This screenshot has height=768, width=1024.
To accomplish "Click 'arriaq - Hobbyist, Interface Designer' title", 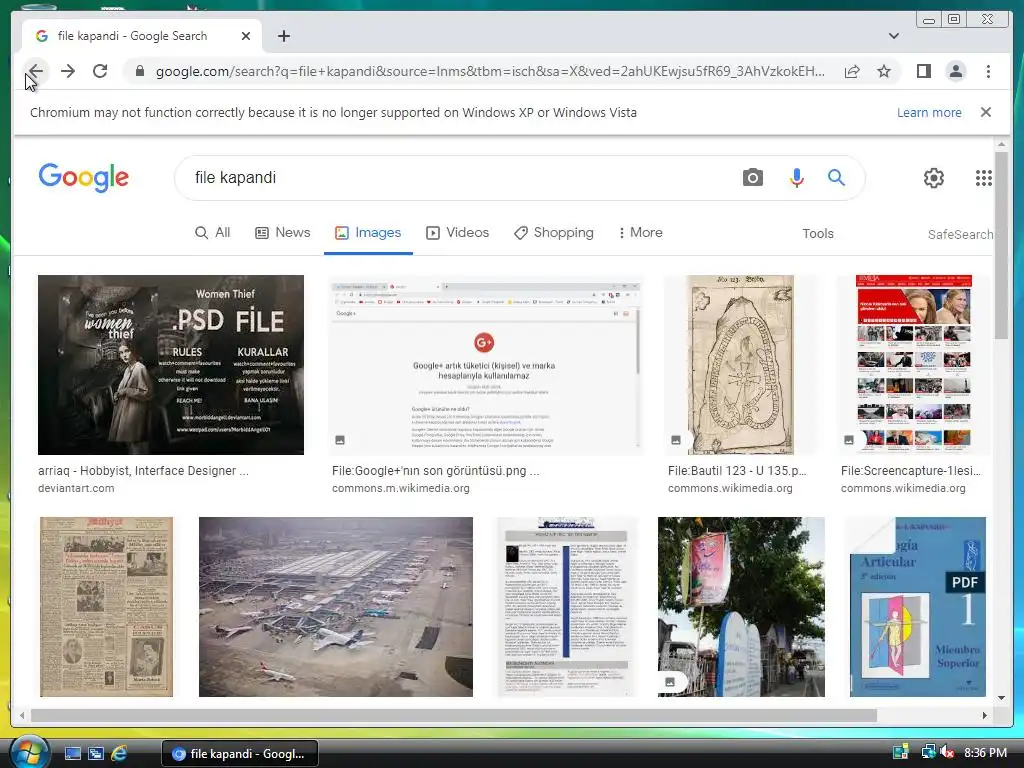I will [143, 471].
